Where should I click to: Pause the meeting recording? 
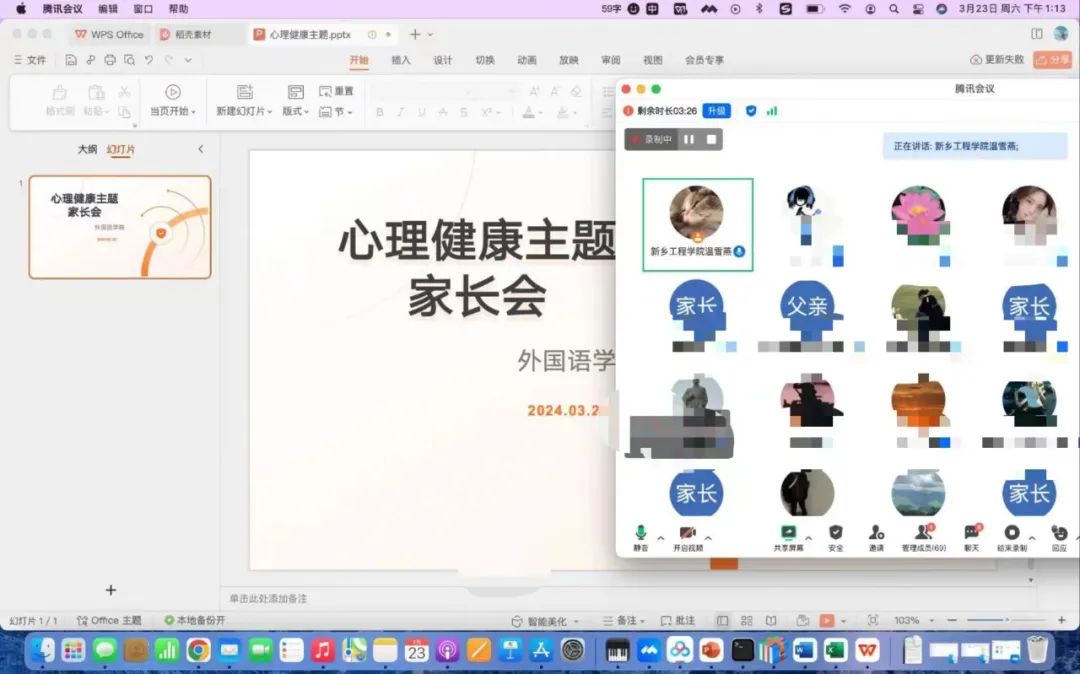(x=689, y=140)
